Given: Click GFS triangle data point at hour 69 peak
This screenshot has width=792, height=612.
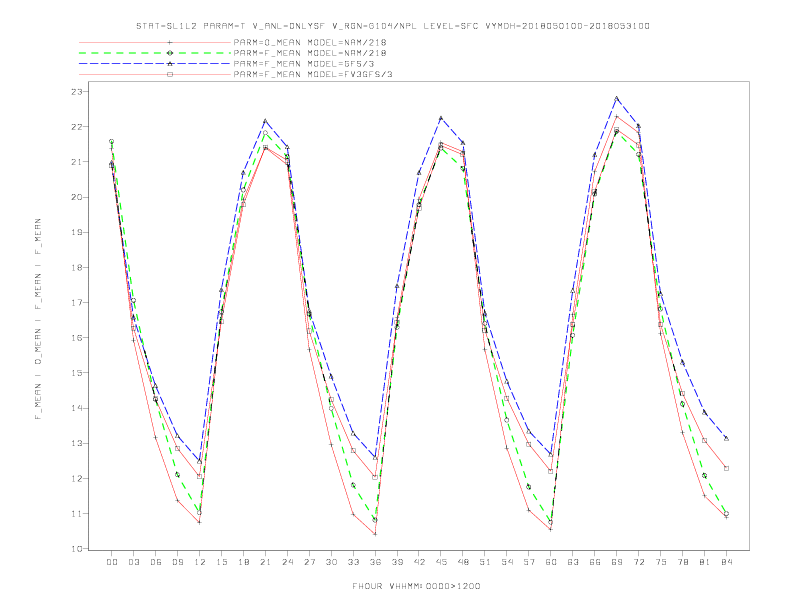Looking at the screenshot, I should [617, 98].
